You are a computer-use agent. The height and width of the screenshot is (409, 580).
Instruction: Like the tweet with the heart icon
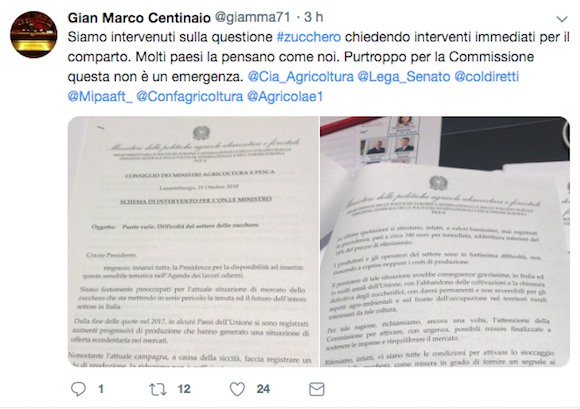coord(237,389)
